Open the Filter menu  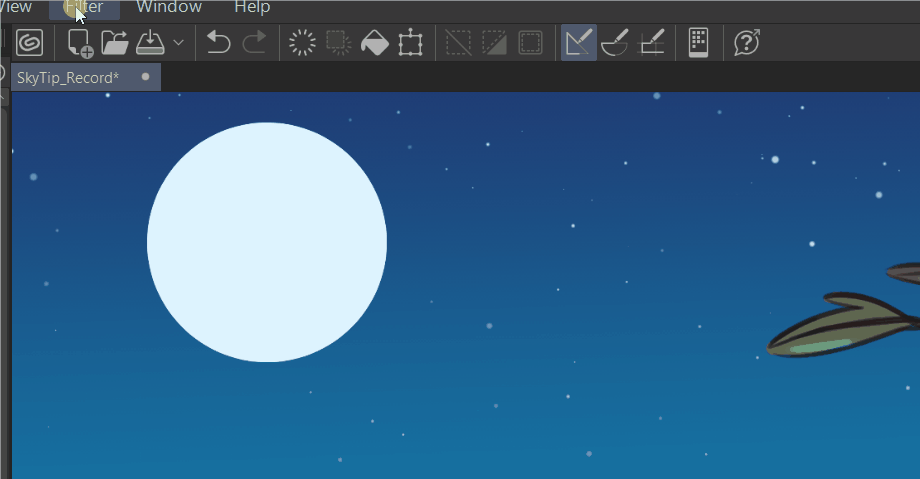pos(84,8)
